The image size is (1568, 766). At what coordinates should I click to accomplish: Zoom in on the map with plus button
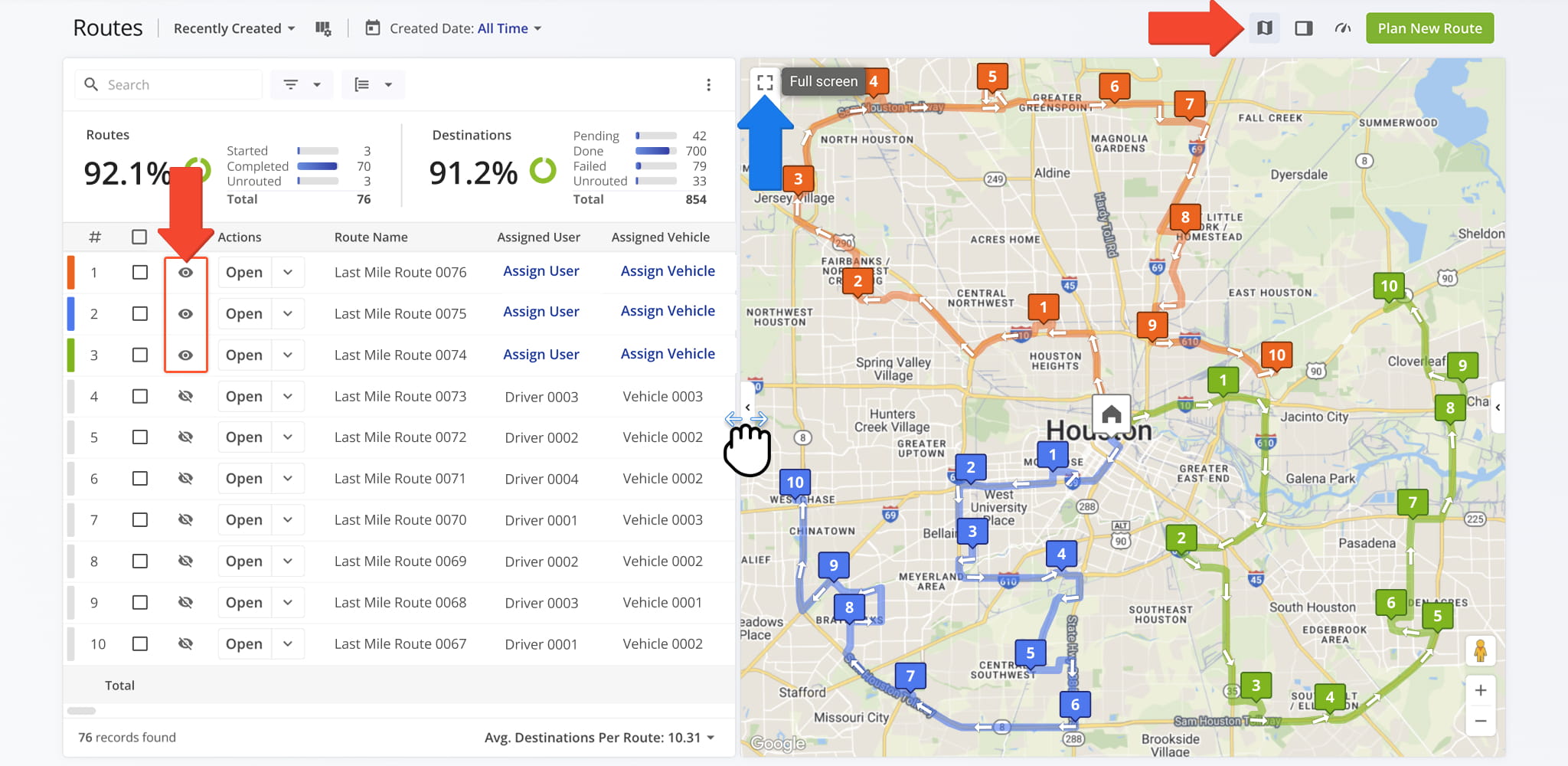(1480, 690)
